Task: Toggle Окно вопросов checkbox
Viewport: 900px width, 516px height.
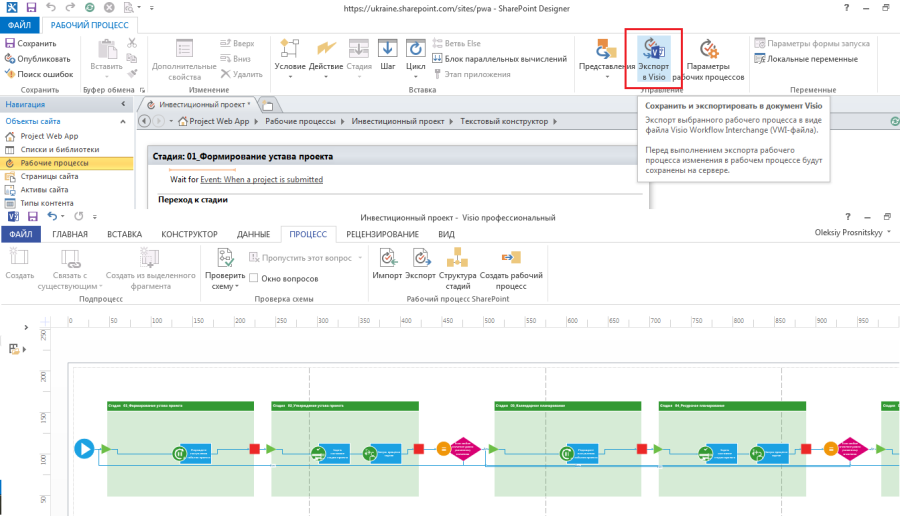Action: point(253,278)
